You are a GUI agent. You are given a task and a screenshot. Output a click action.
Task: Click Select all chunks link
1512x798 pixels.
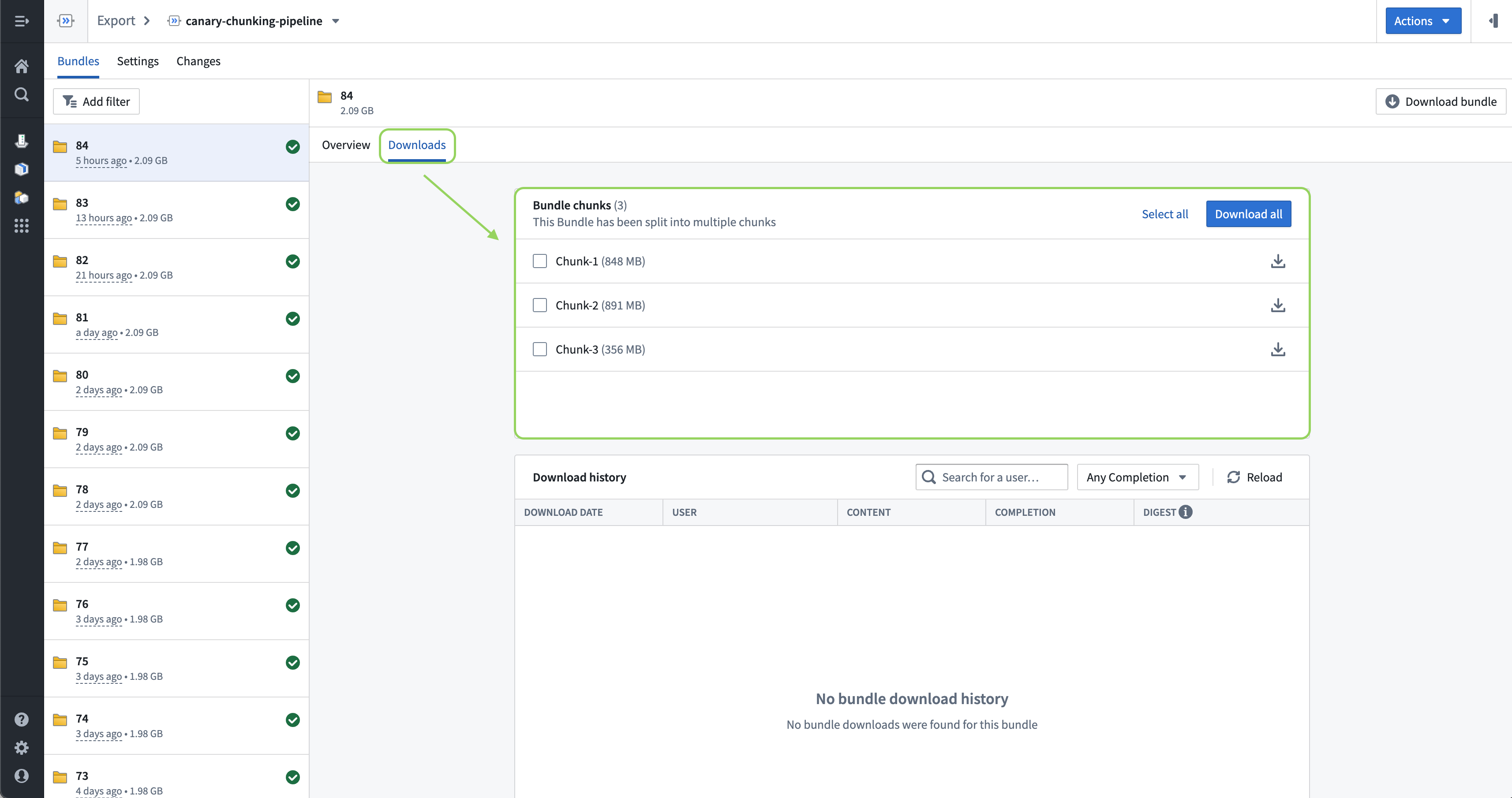coord(1164,214)
